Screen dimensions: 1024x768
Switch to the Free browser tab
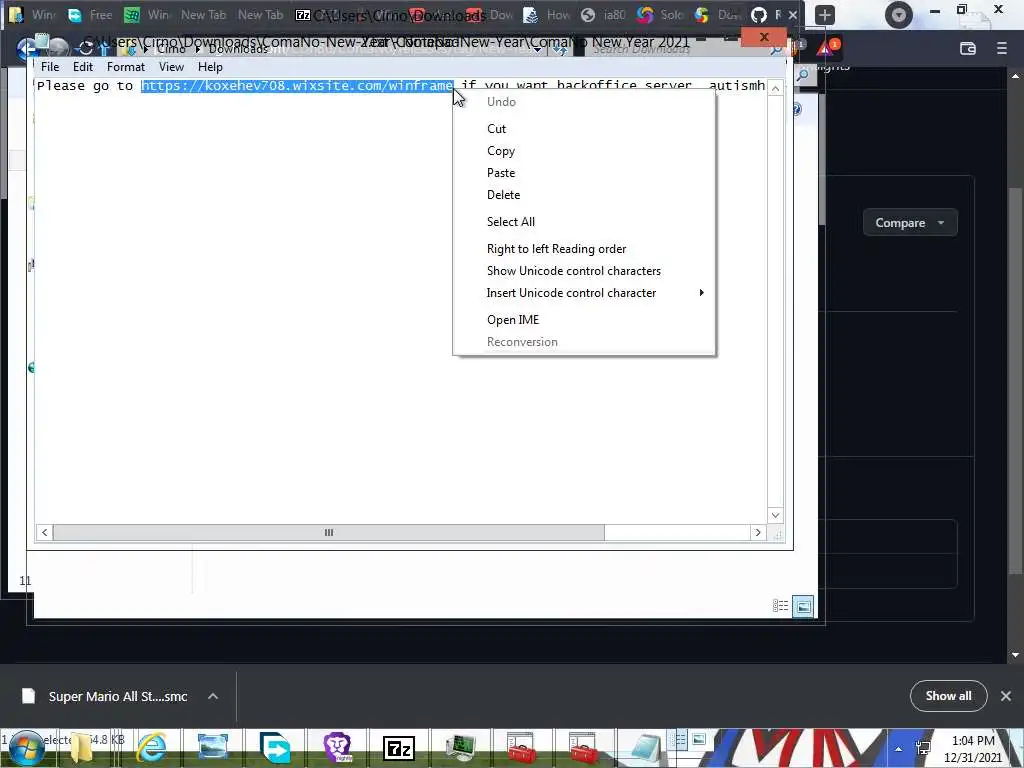pos(91,14)
